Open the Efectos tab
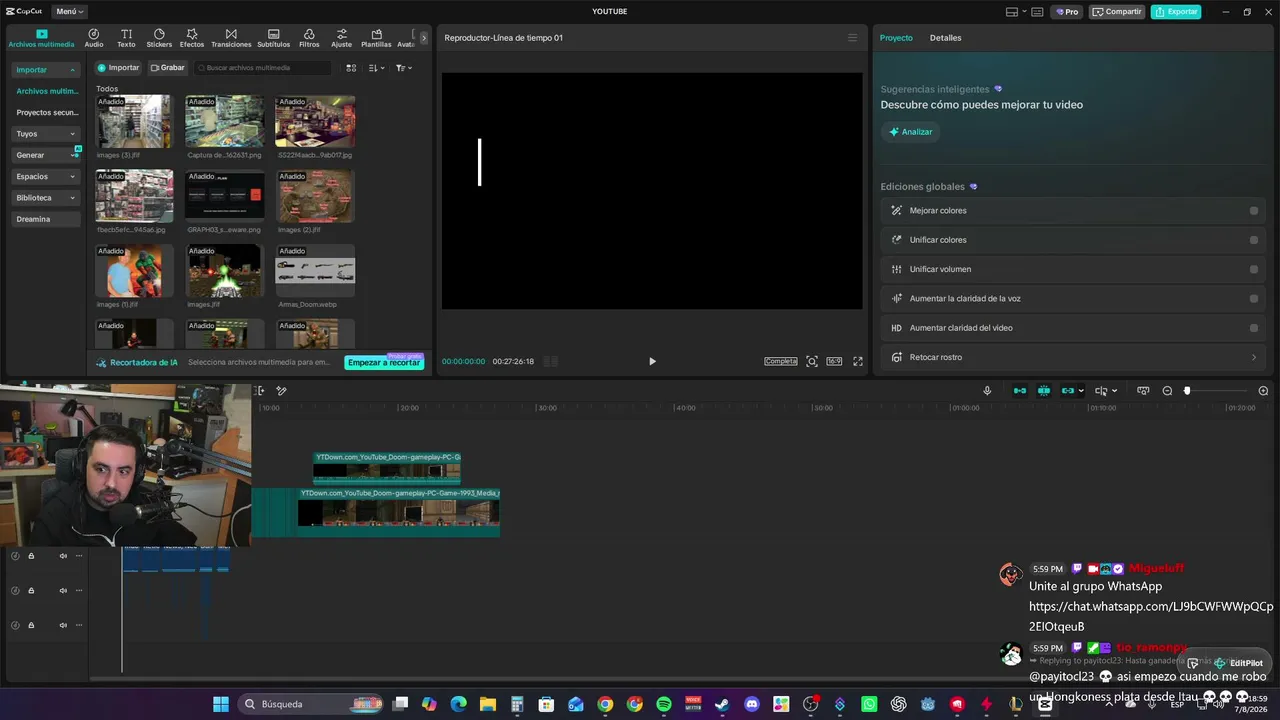Viewport: 1280px width, 720px height. point(192,38)
